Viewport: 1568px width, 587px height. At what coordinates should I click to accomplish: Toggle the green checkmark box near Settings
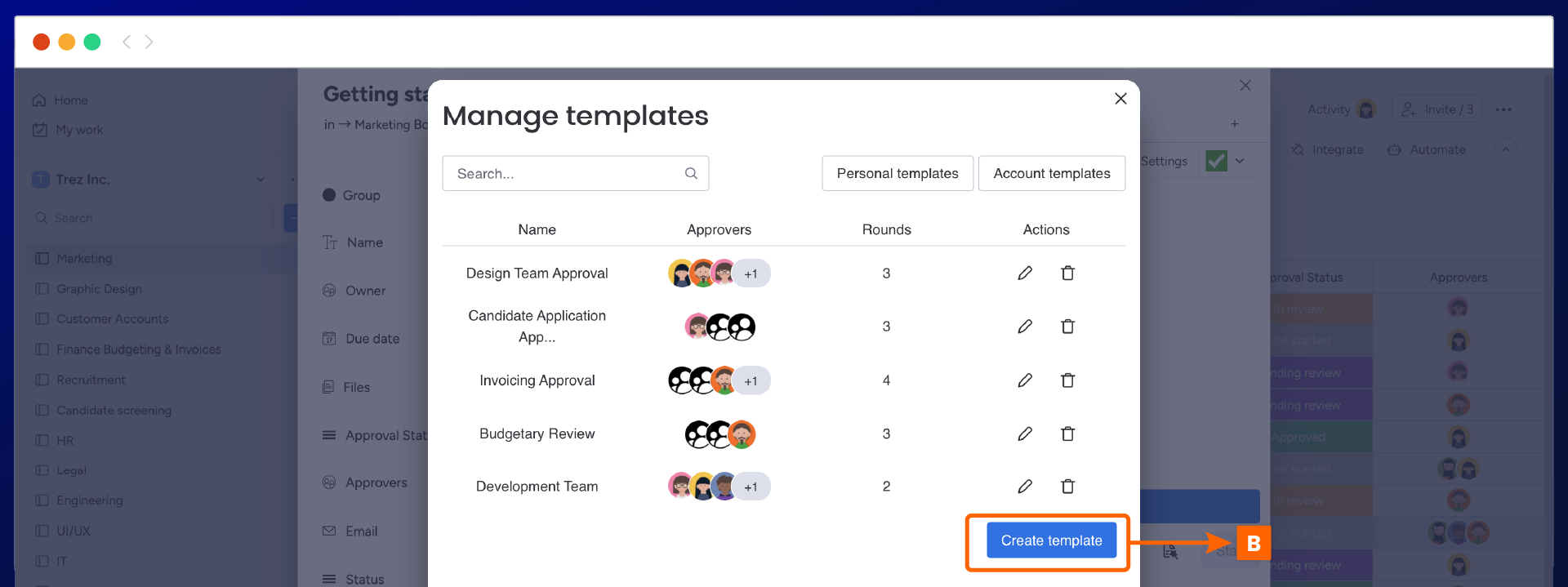1216,161
